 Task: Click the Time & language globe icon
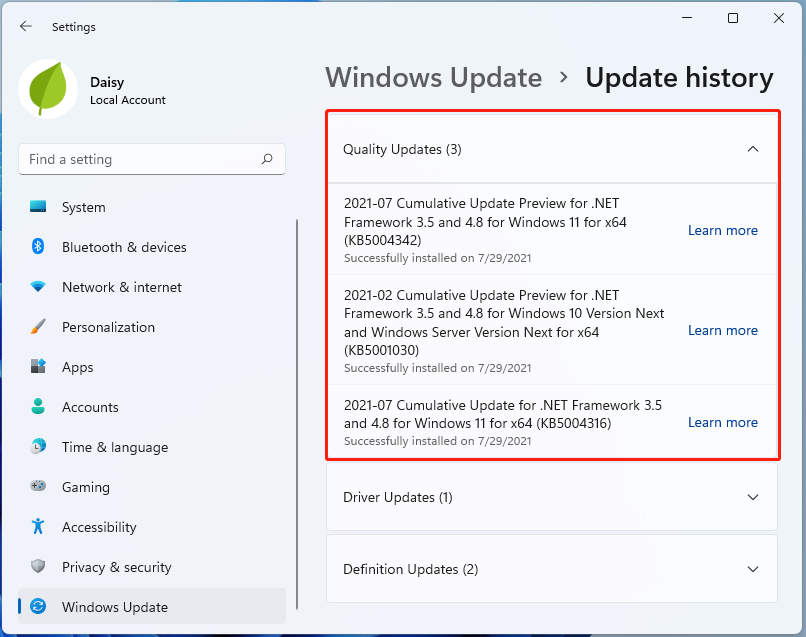(x=38, y=446)
